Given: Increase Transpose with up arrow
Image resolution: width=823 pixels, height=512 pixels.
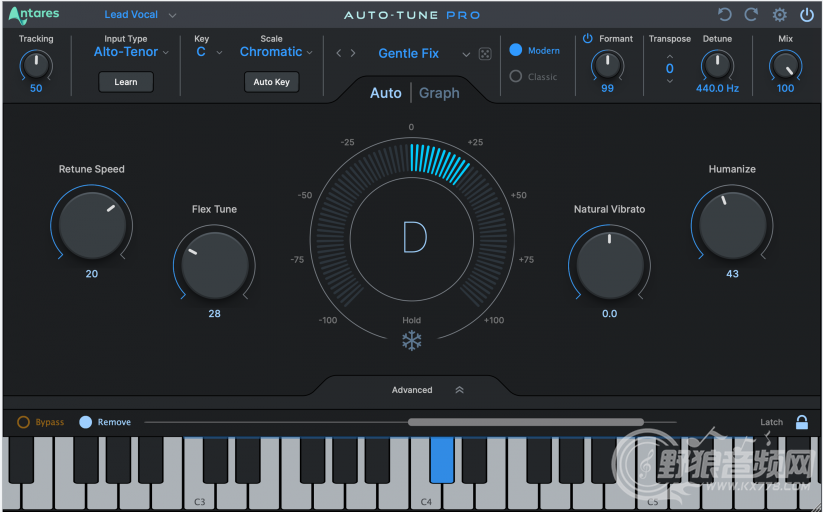Looking at the screenshot, I should coord(669,56).
